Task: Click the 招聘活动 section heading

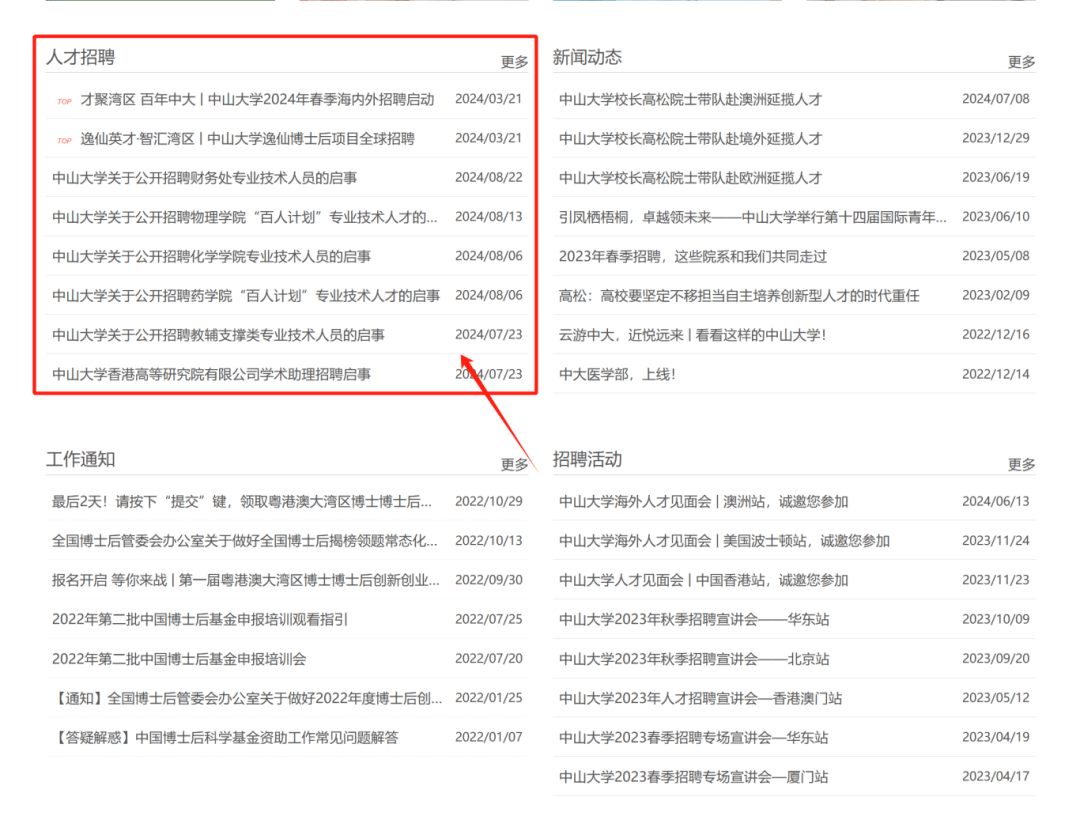Action: (x=588, y=459)
